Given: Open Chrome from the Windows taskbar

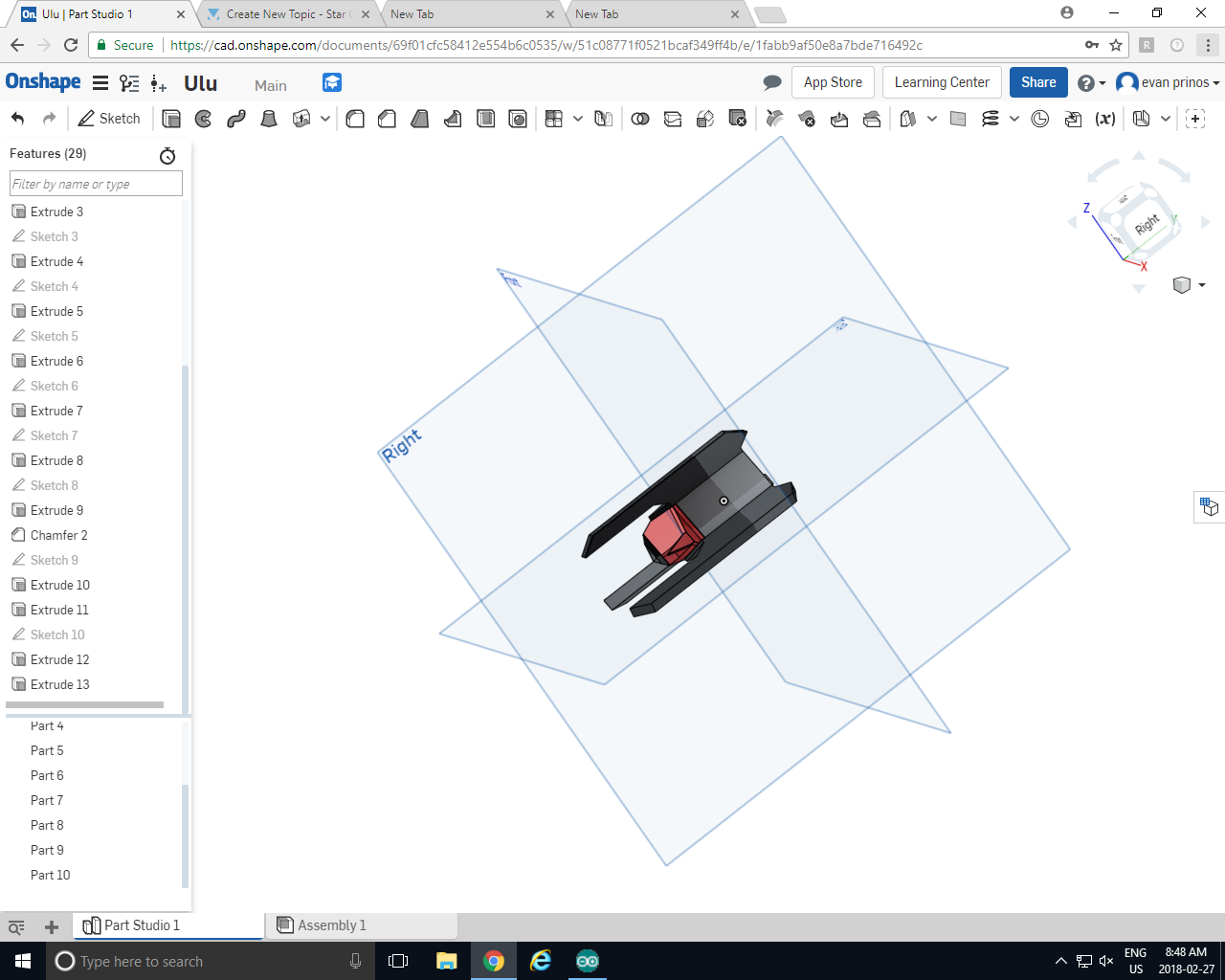Looking at the screenshot, I should coord(494,961).
